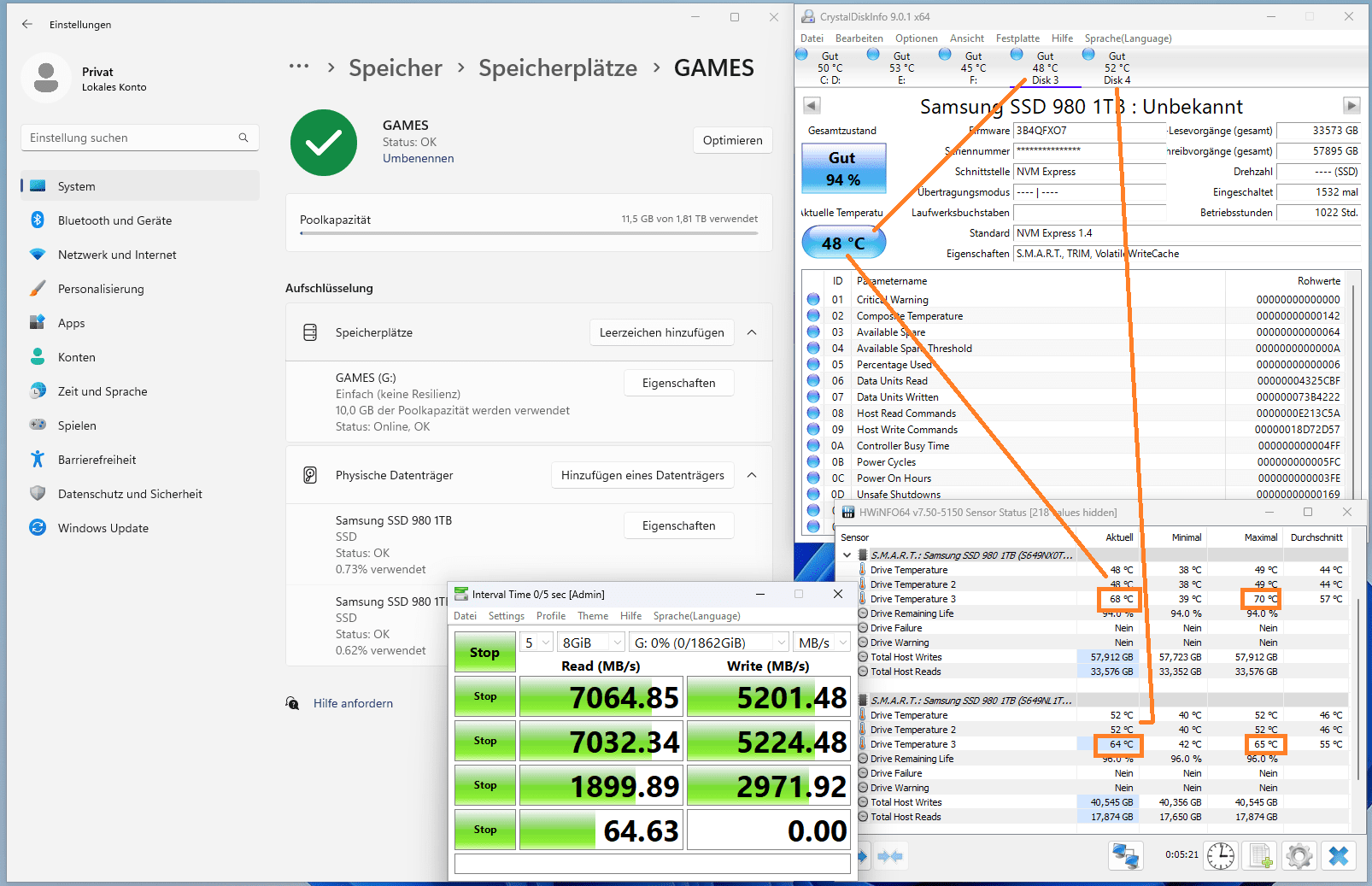This screenshot has height=886, width=1372.
Task: Open HWiNFO remote network monitoring icon
Action: pos(1125,855)
